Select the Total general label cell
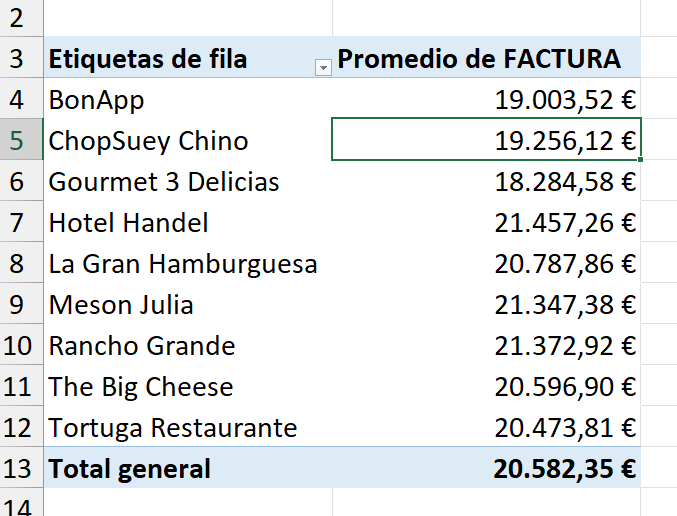The image size is (677, 516). [188, 468]
